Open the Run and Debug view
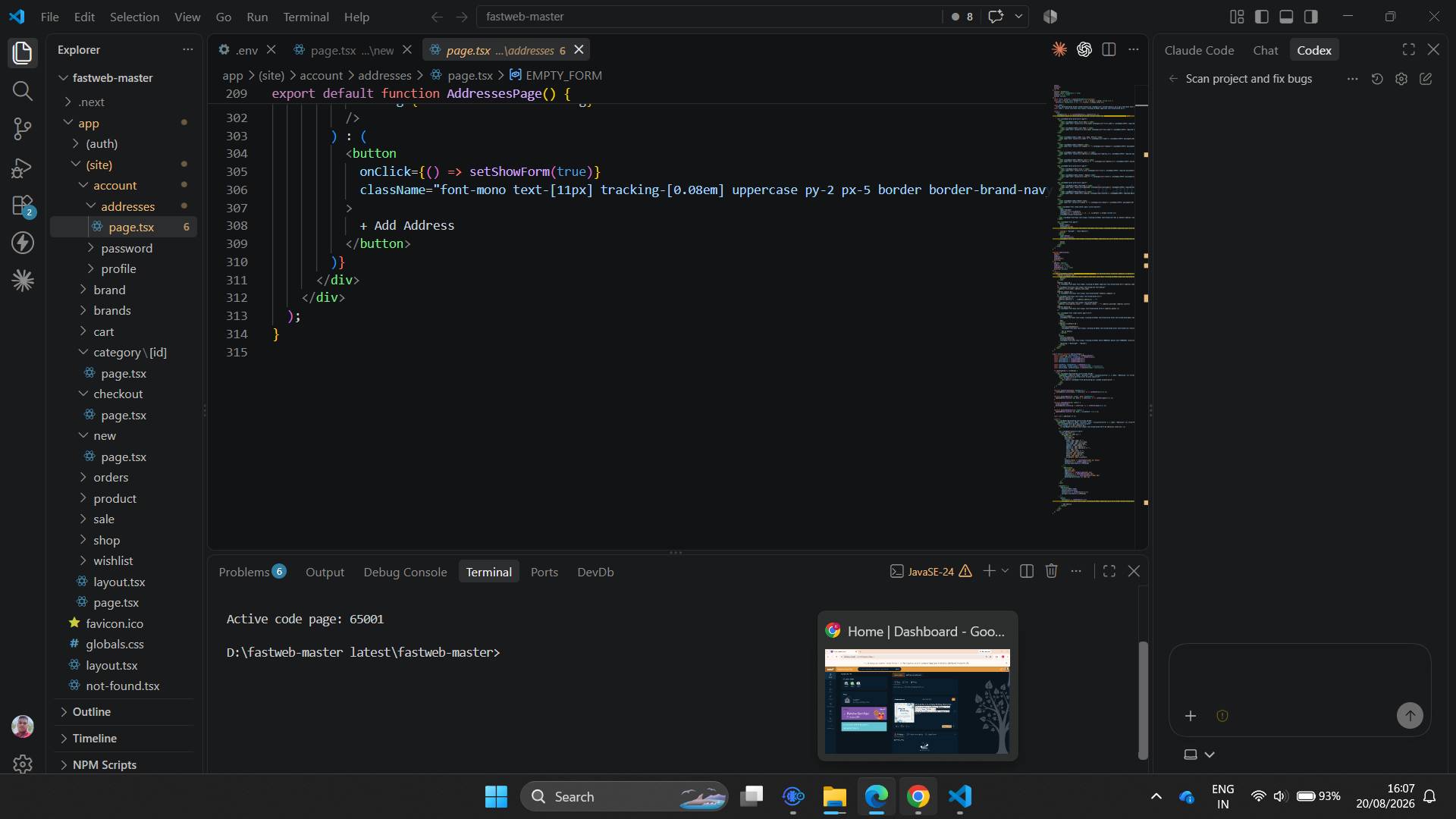1456x819 pixels. tap(23, 167)
